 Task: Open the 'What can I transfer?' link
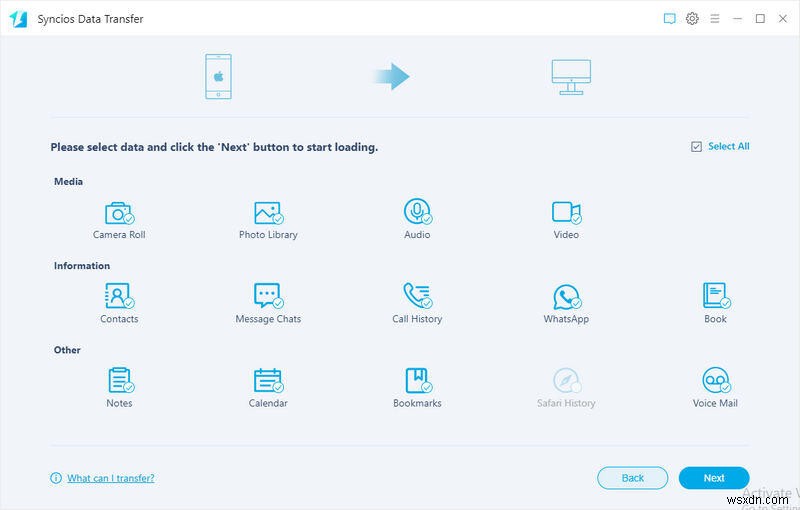[111, 478]
